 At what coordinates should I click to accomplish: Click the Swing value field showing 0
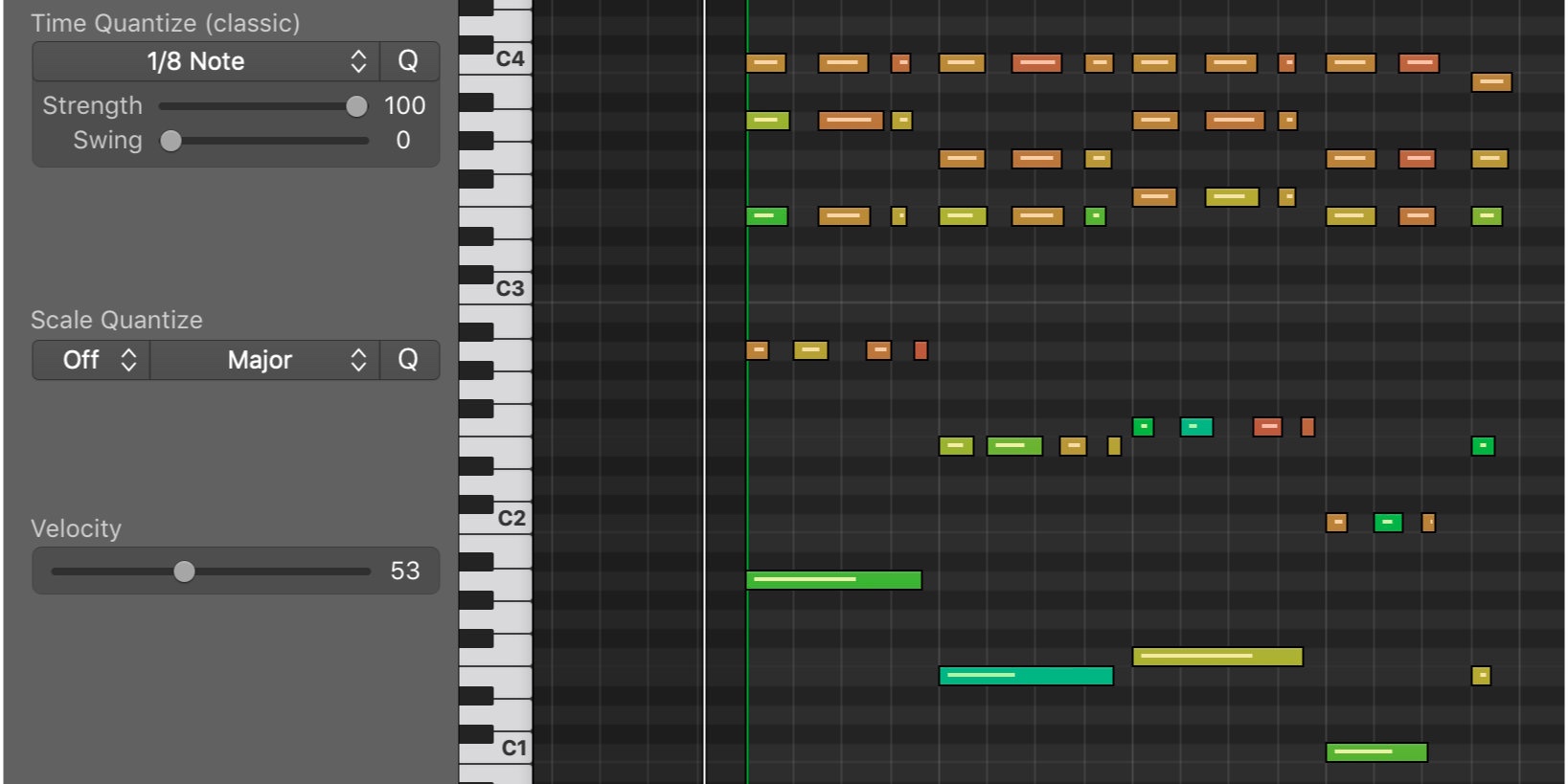click(403, 141)
